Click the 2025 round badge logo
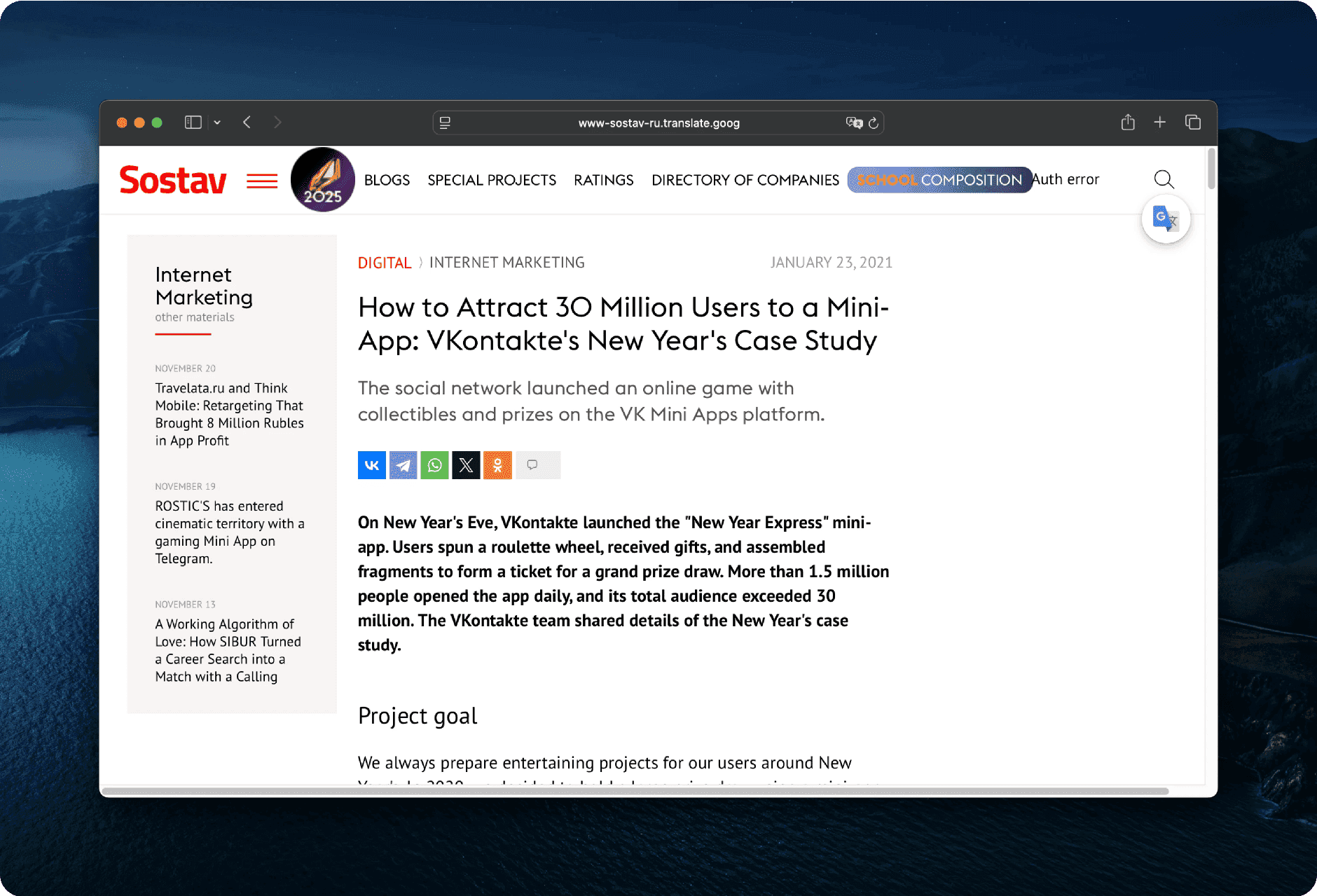Screen dimensions: 1317x896 coord(322,180)
